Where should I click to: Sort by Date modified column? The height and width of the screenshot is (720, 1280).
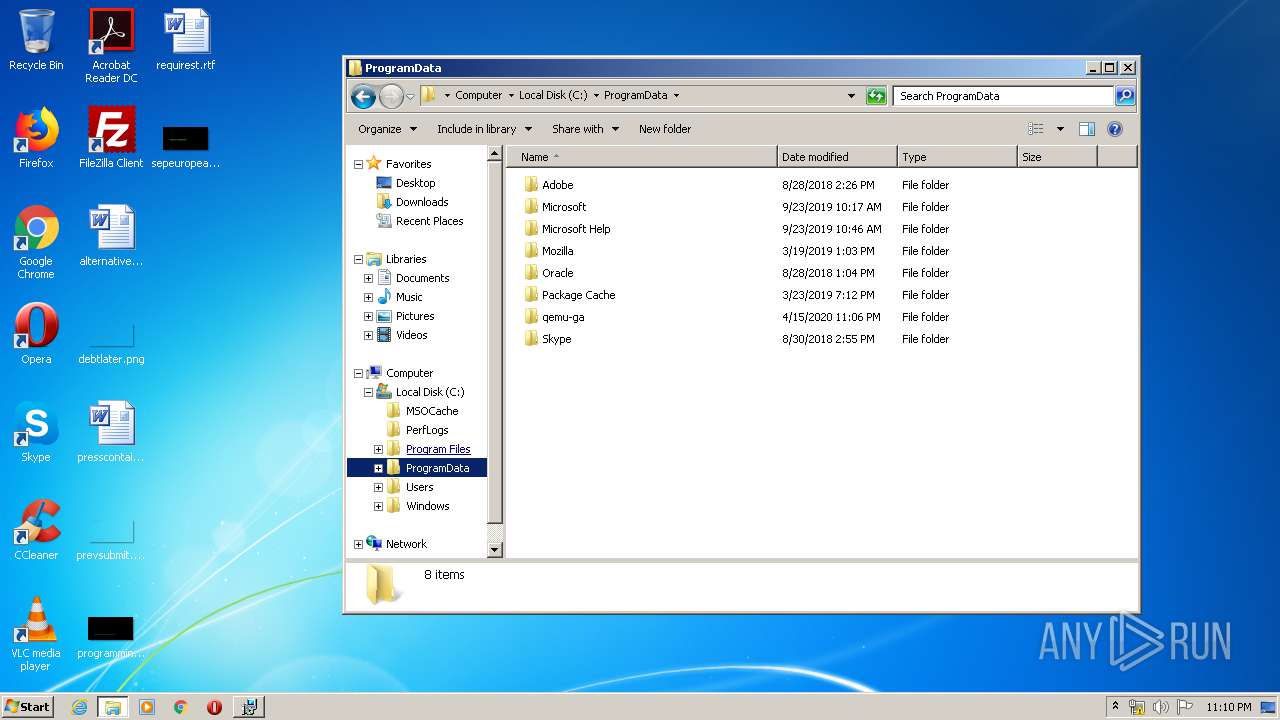click(837, 157)
